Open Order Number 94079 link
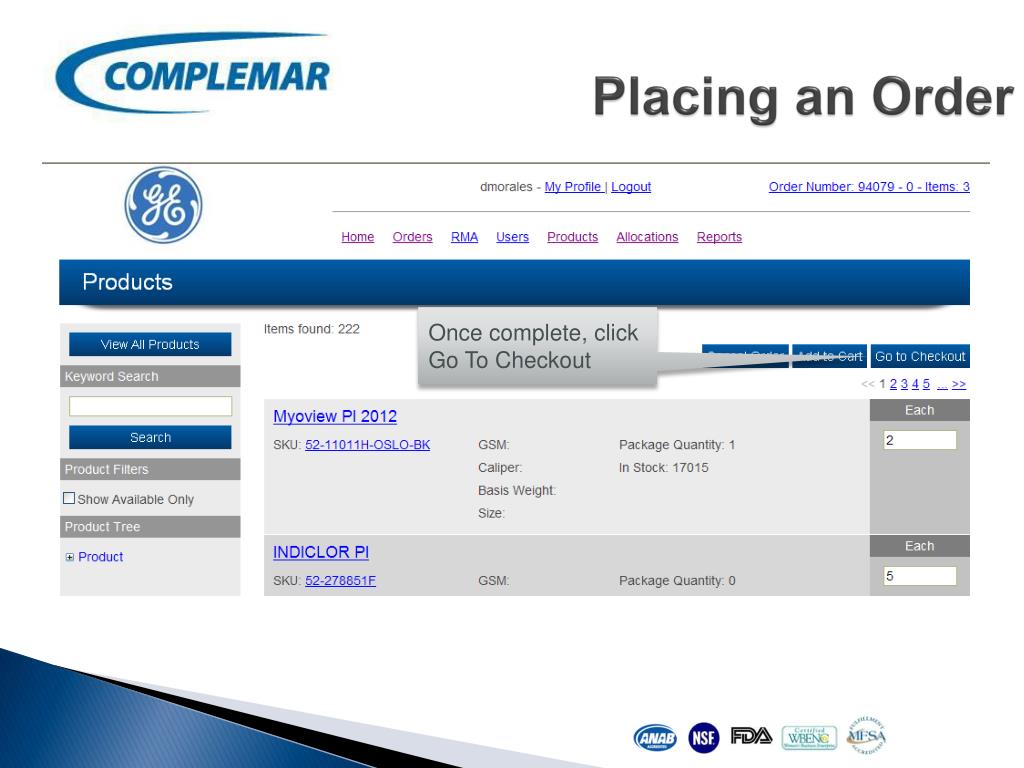 869,187
